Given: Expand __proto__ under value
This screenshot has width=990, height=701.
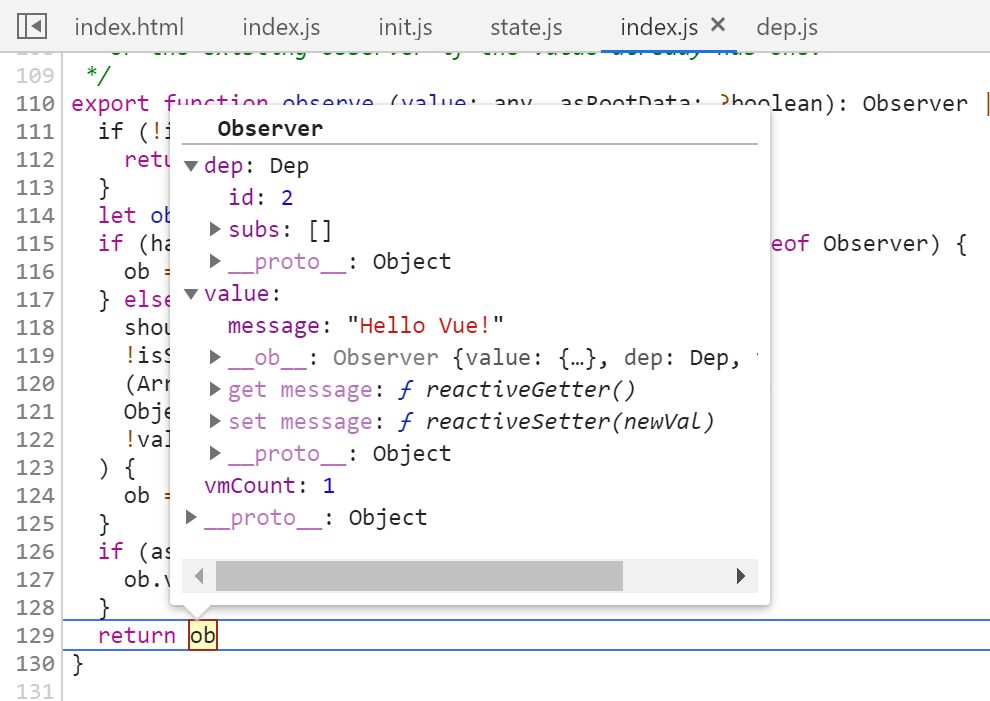Looking at the screenshot, I should pyautogui.click(x=215, y=453).
